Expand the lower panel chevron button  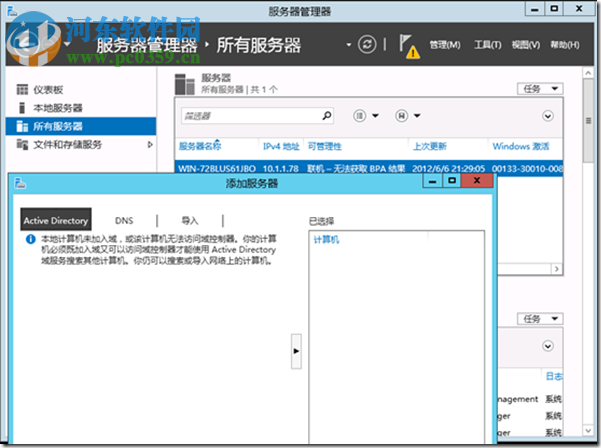(548, 346)
